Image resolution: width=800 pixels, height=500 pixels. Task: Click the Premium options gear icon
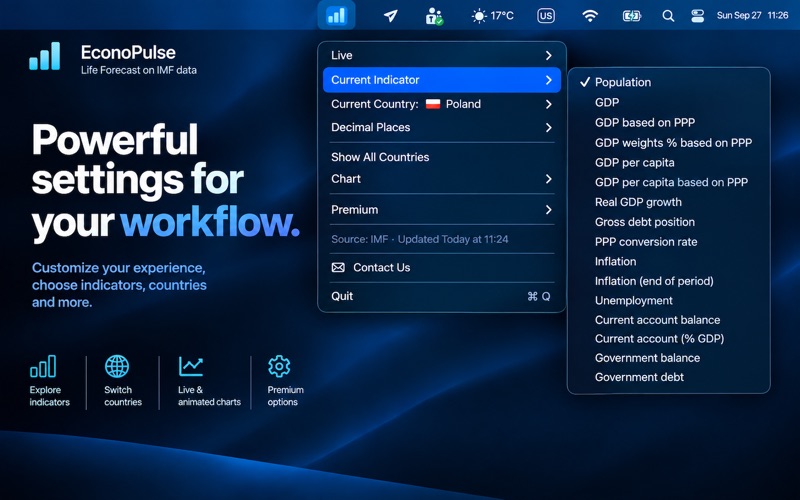coord(279,366)
